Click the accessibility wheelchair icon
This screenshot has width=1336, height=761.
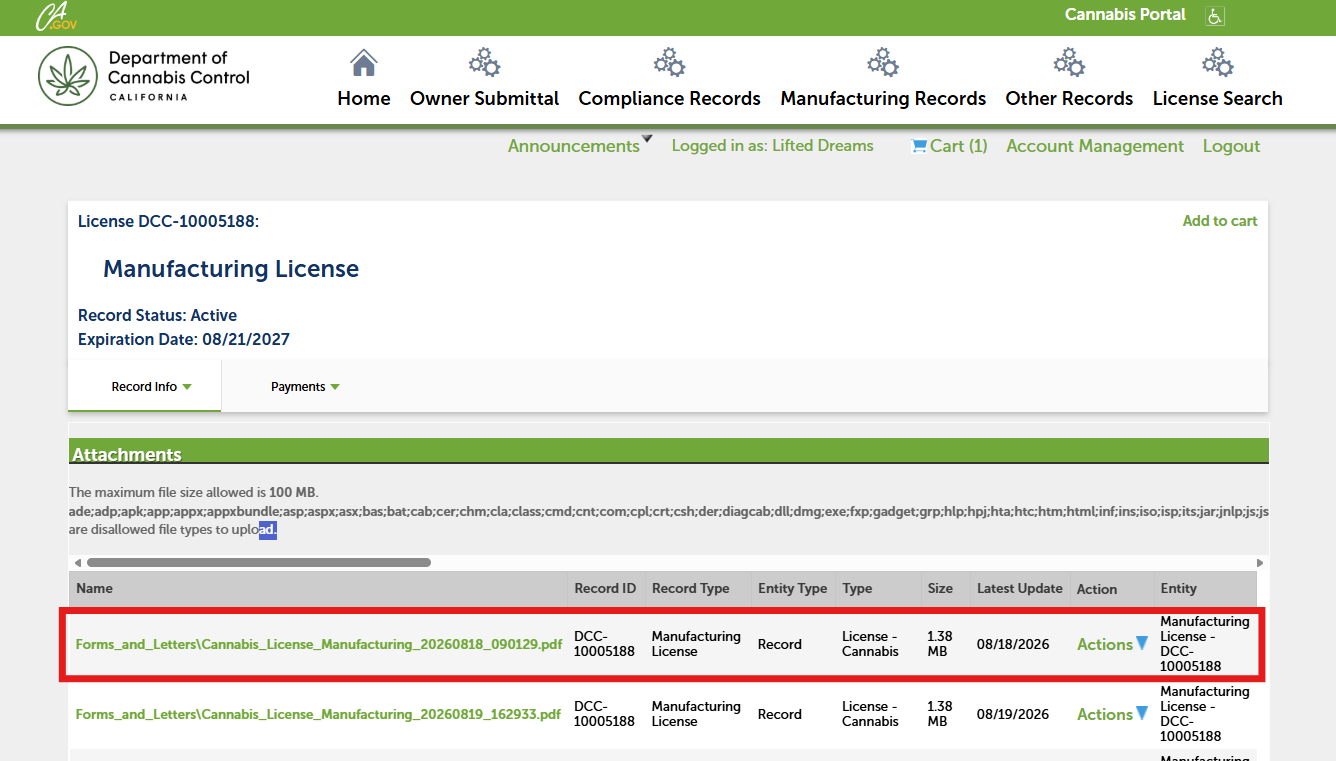click(x=1215, y=16)
